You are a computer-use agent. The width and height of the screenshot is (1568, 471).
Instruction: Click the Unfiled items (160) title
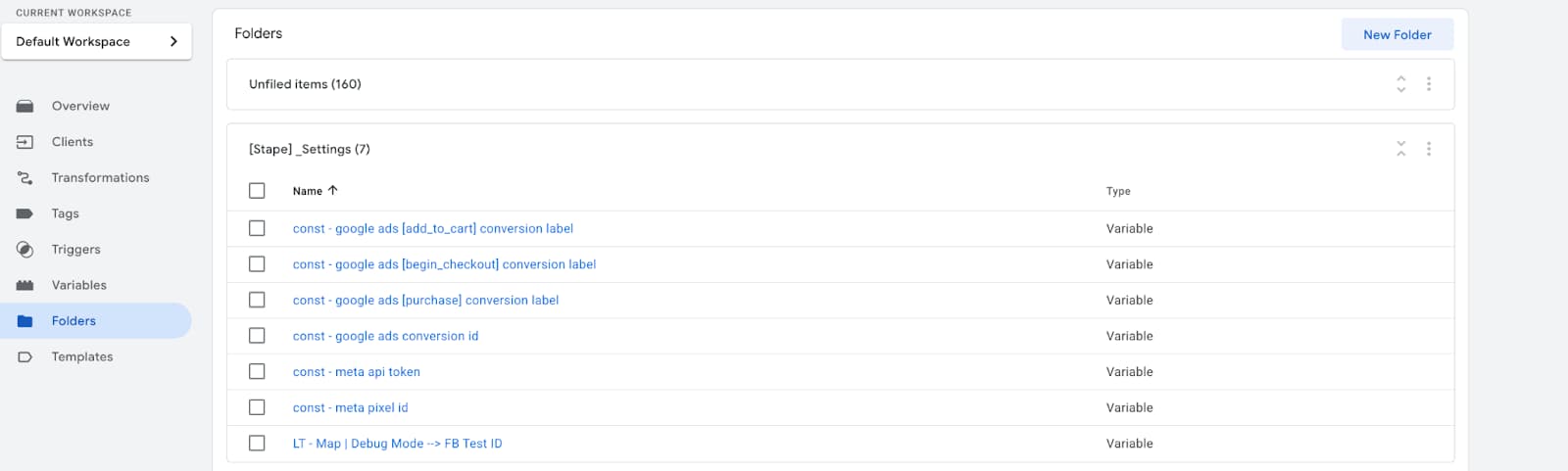[x=305, y=84]
